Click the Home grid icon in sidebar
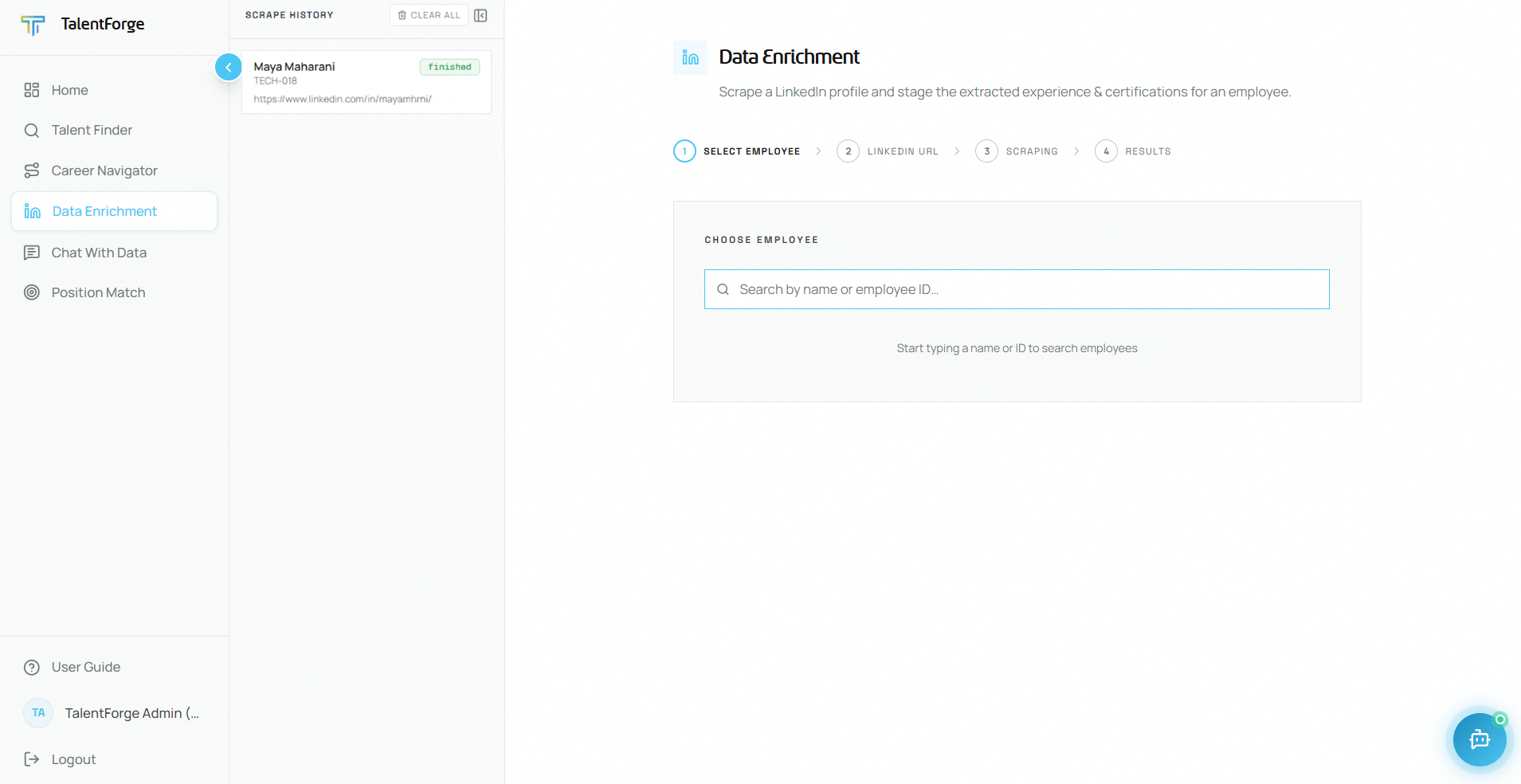 click(32, 90)
